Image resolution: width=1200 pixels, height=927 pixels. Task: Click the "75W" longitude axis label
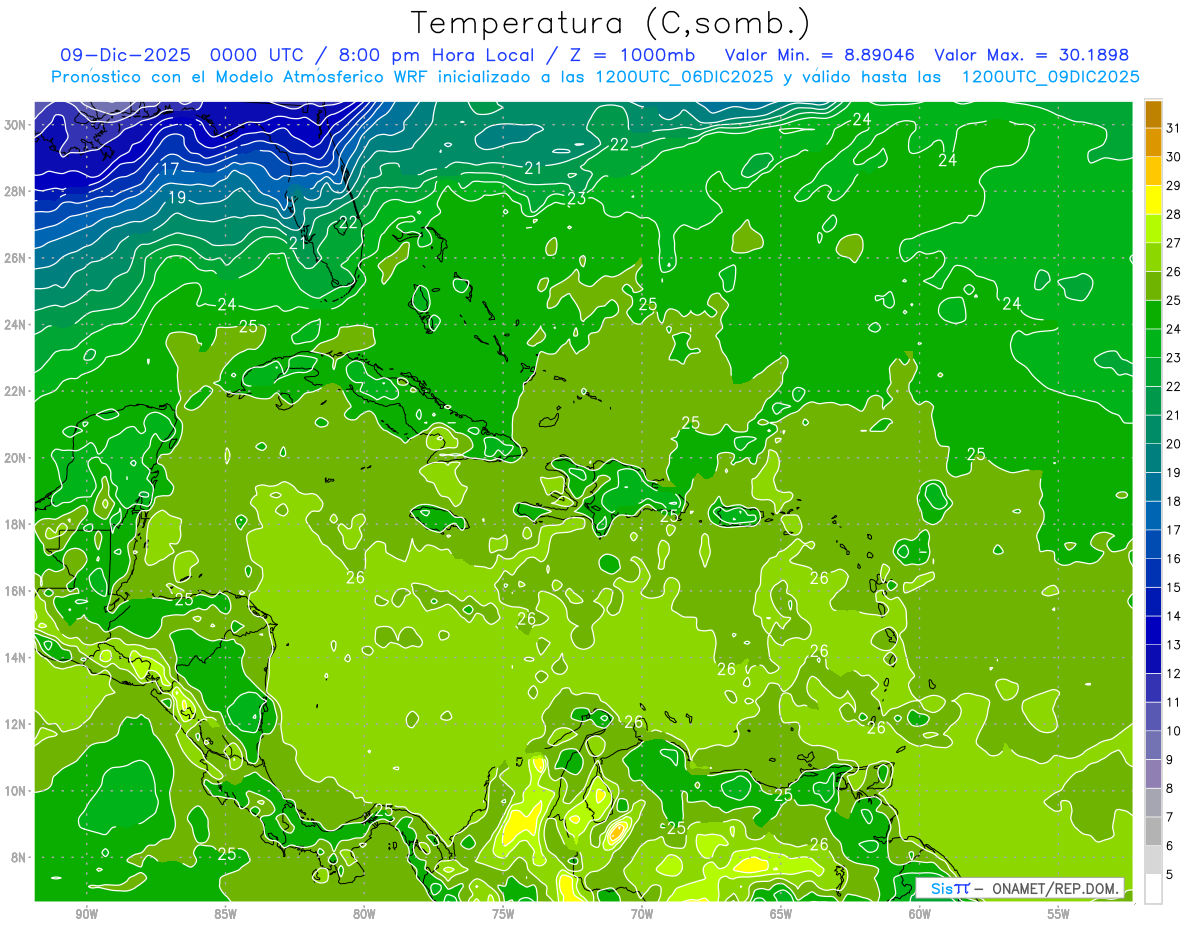click(x=503, y=914)
